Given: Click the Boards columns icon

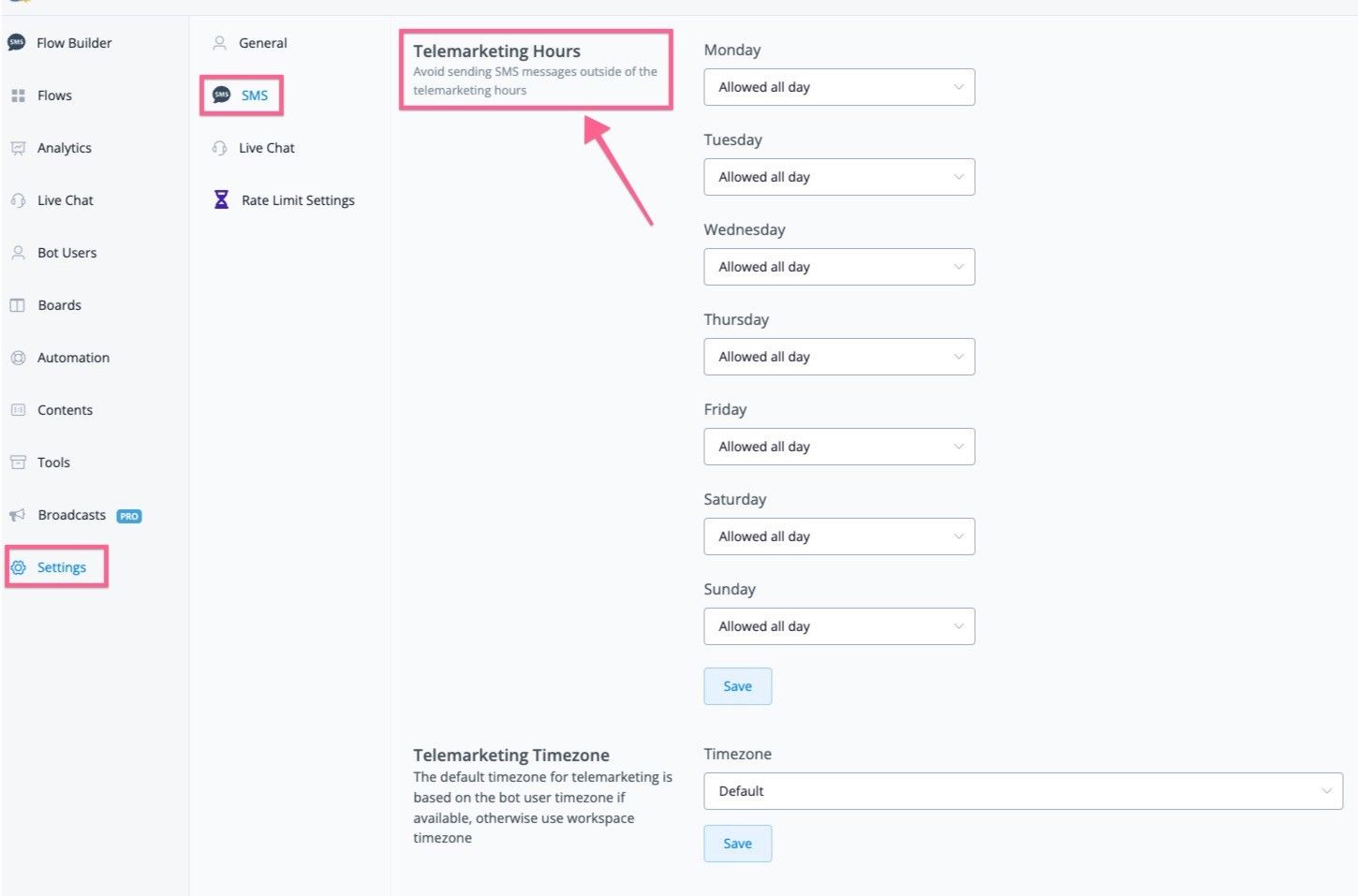Looking at the screenshot, I should click(x=18, y=305).
